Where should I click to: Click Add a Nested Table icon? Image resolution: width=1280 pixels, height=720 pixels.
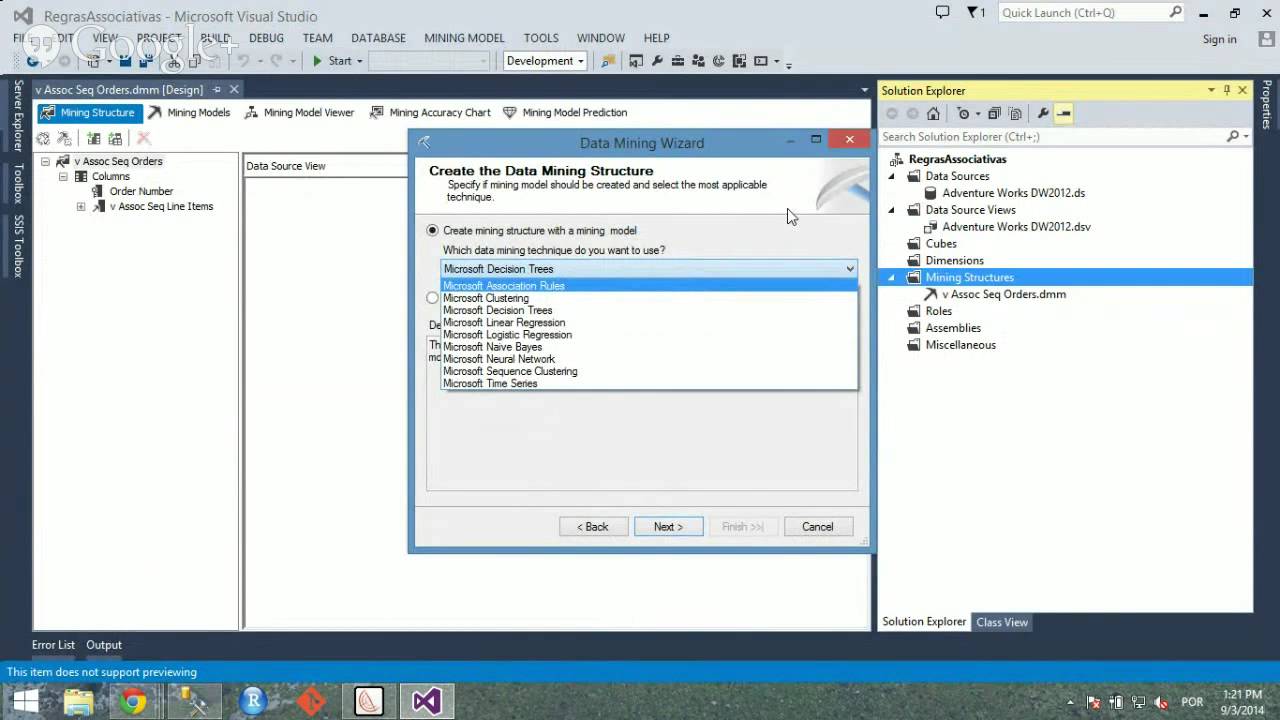(115, 139)
